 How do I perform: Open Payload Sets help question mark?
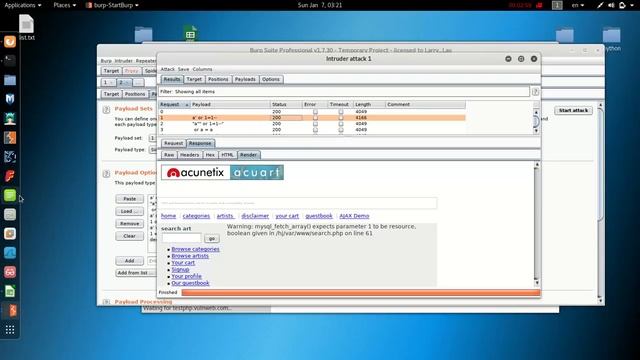(106, 109)
